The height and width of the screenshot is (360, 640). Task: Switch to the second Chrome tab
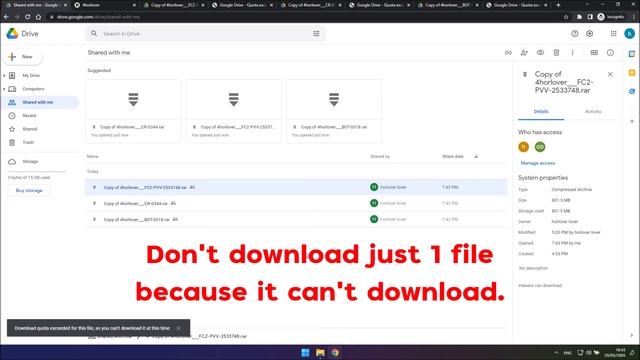pos(104,5)
